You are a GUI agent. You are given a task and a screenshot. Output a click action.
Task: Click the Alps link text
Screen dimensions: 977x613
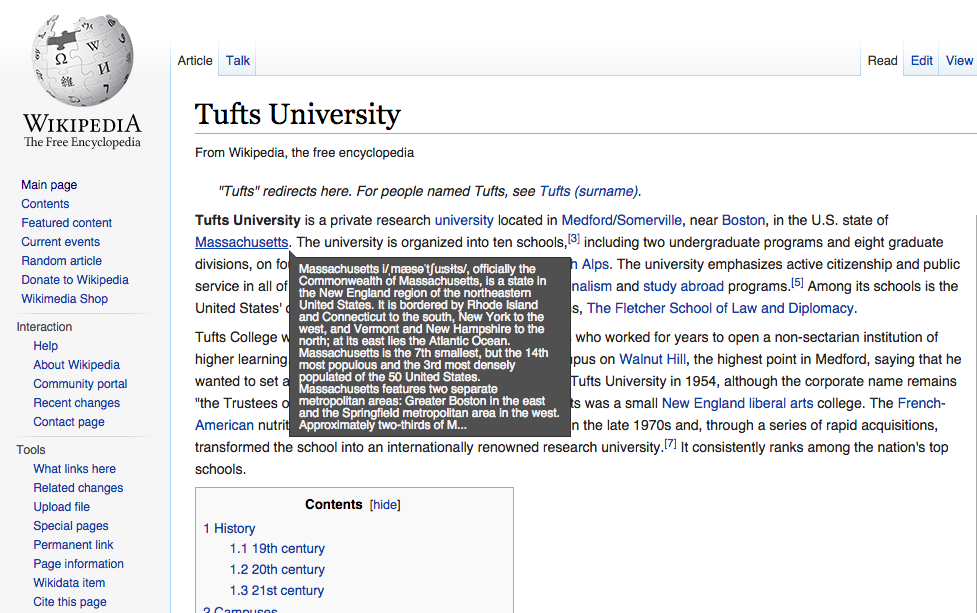tap(595, 264)
